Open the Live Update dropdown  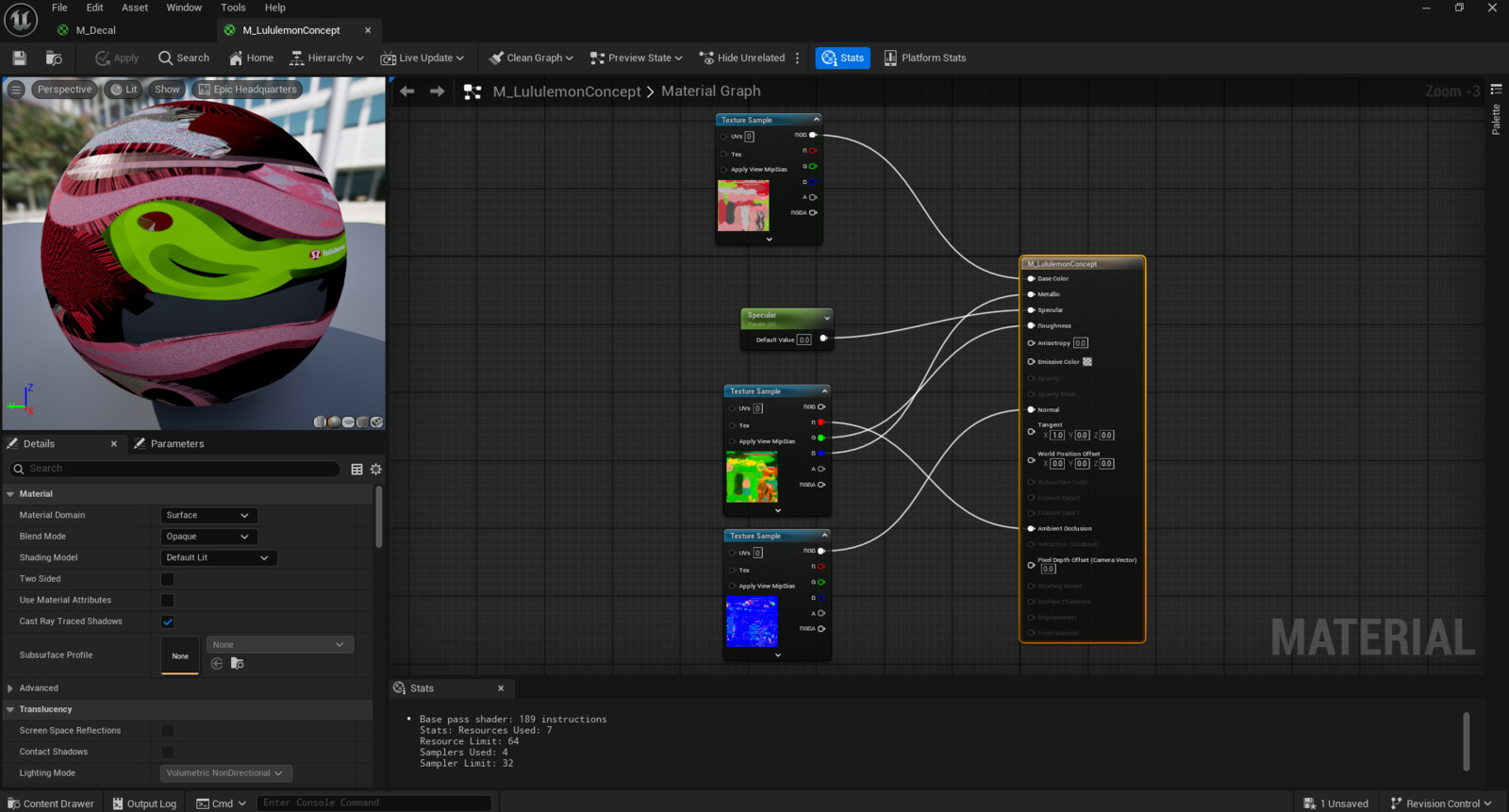pyautogui.click(x=423, y=58)
